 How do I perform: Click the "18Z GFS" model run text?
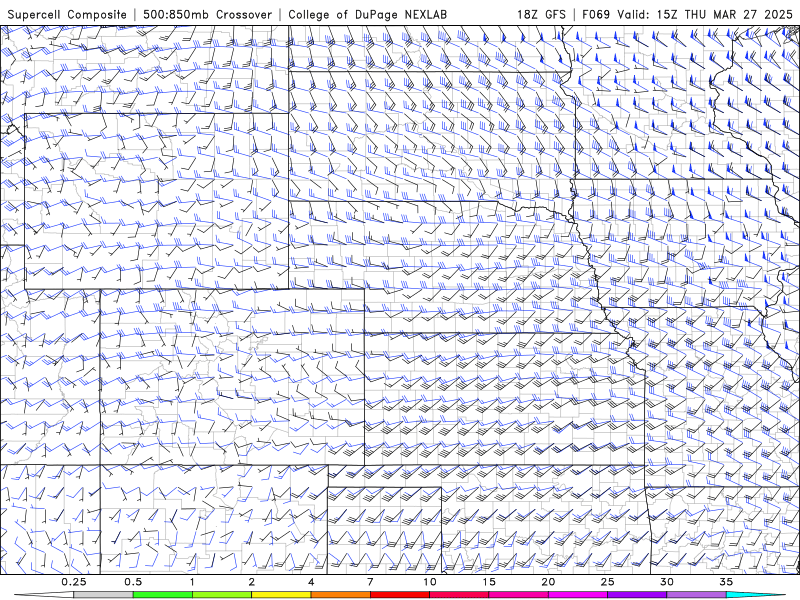click(x=541, y=14)
